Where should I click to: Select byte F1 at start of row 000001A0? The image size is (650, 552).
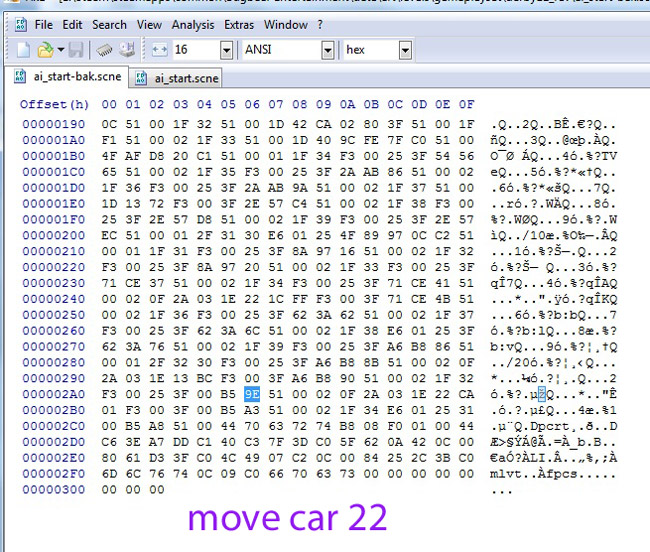pos(109,140)
